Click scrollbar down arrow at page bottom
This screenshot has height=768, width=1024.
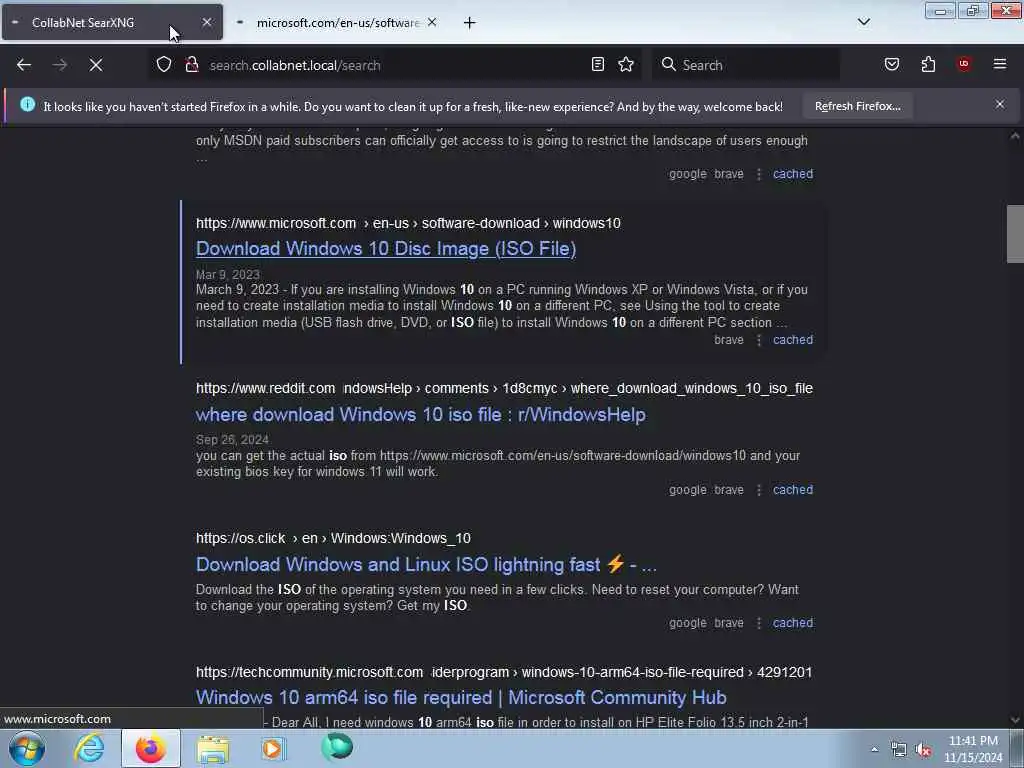click(1015, 720)
